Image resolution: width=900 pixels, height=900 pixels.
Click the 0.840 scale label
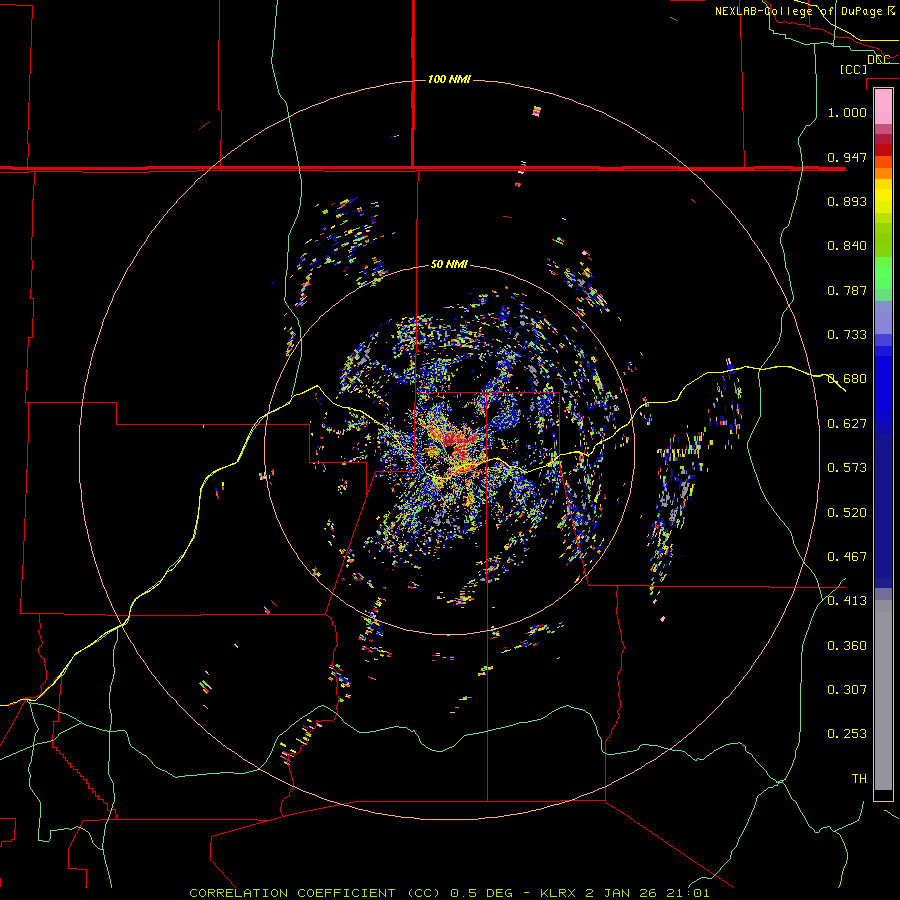(x=847, y=246)
